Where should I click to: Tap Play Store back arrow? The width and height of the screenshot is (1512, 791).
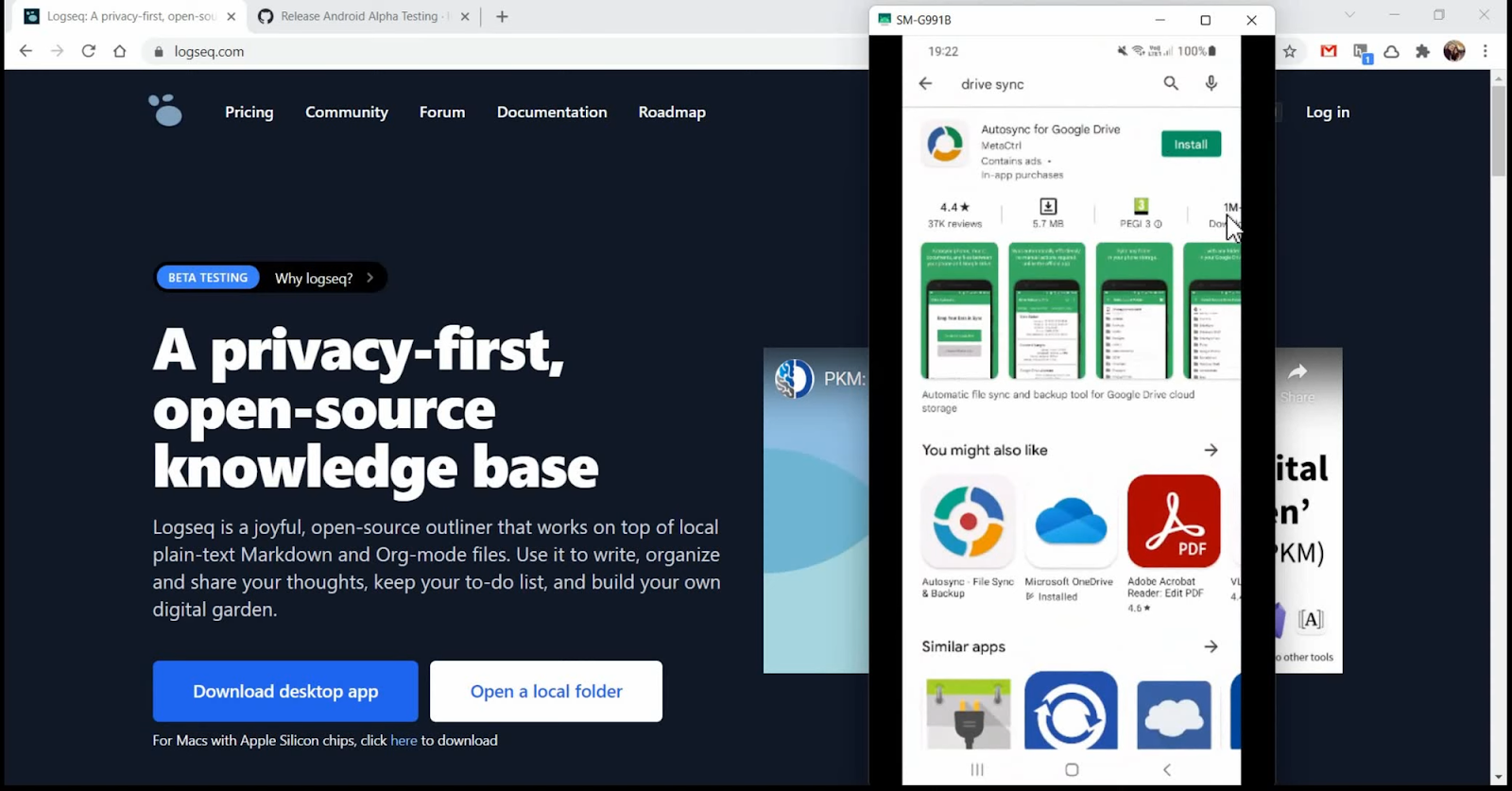pos(925,83)
